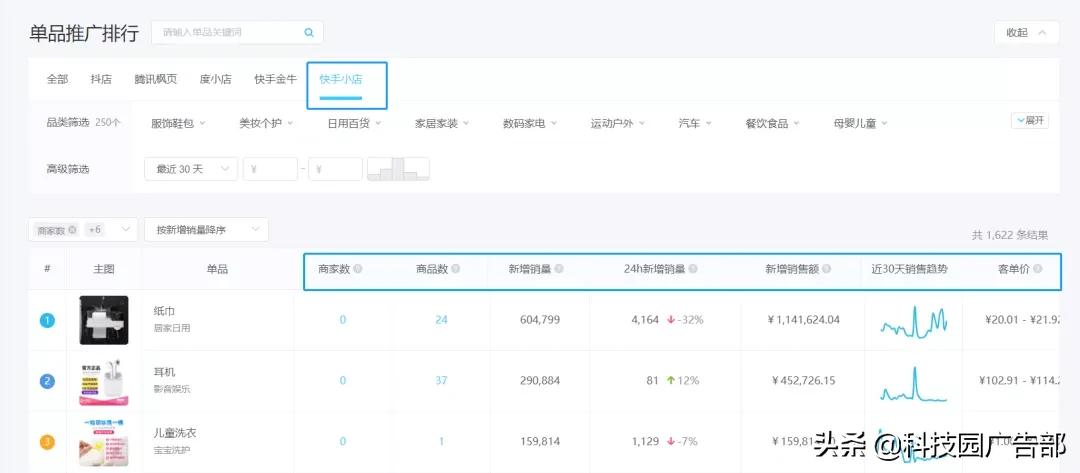The image size is (1080, 473).
Task: Click the search magnifier icon
Action: click(x=309, y=32)
